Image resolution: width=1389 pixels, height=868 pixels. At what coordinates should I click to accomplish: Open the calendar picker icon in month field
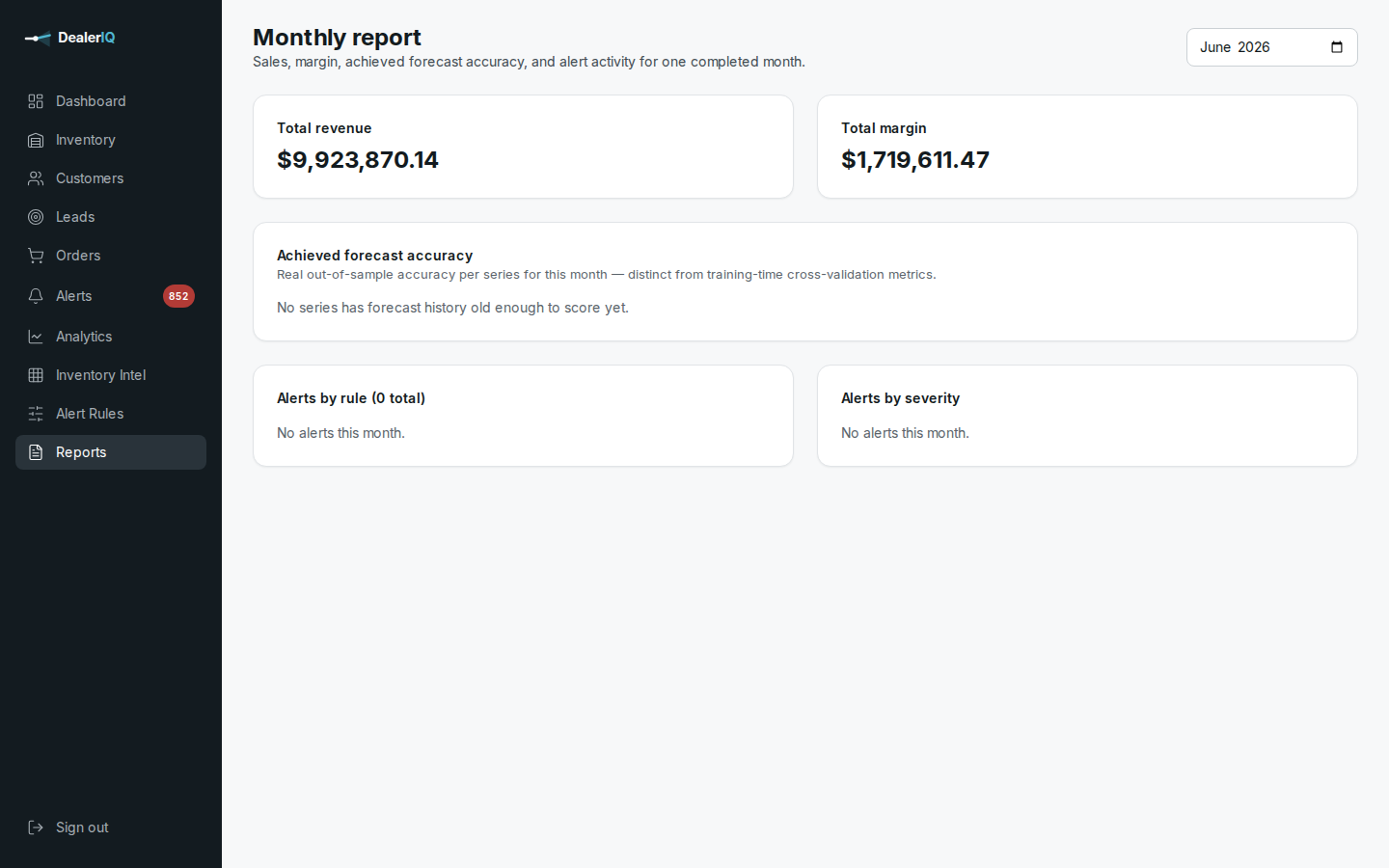click(x=1337, y=47)
